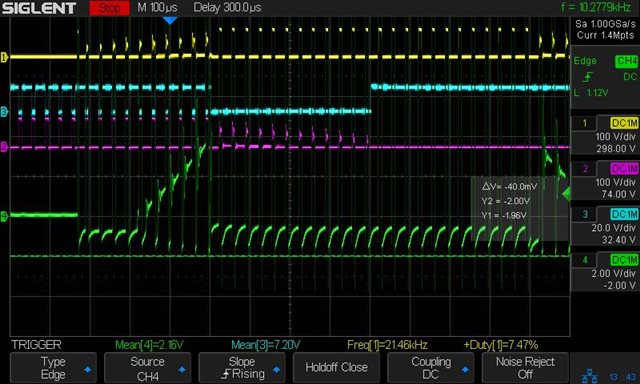This screenshot has height=384, width=640.
Task: Click the M 100µs timebase readout
Action: pyautogui.click(x=157, y=7)
